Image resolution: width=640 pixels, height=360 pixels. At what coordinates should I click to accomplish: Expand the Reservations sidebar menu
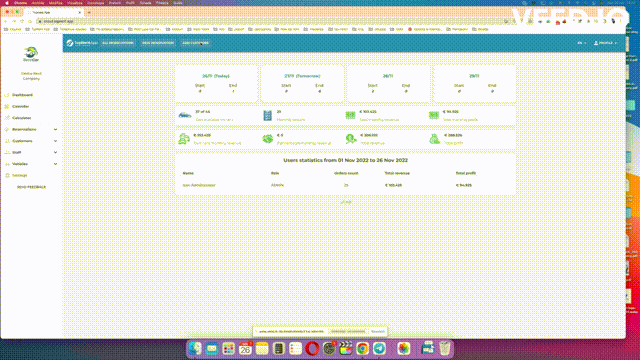point(31,129)
